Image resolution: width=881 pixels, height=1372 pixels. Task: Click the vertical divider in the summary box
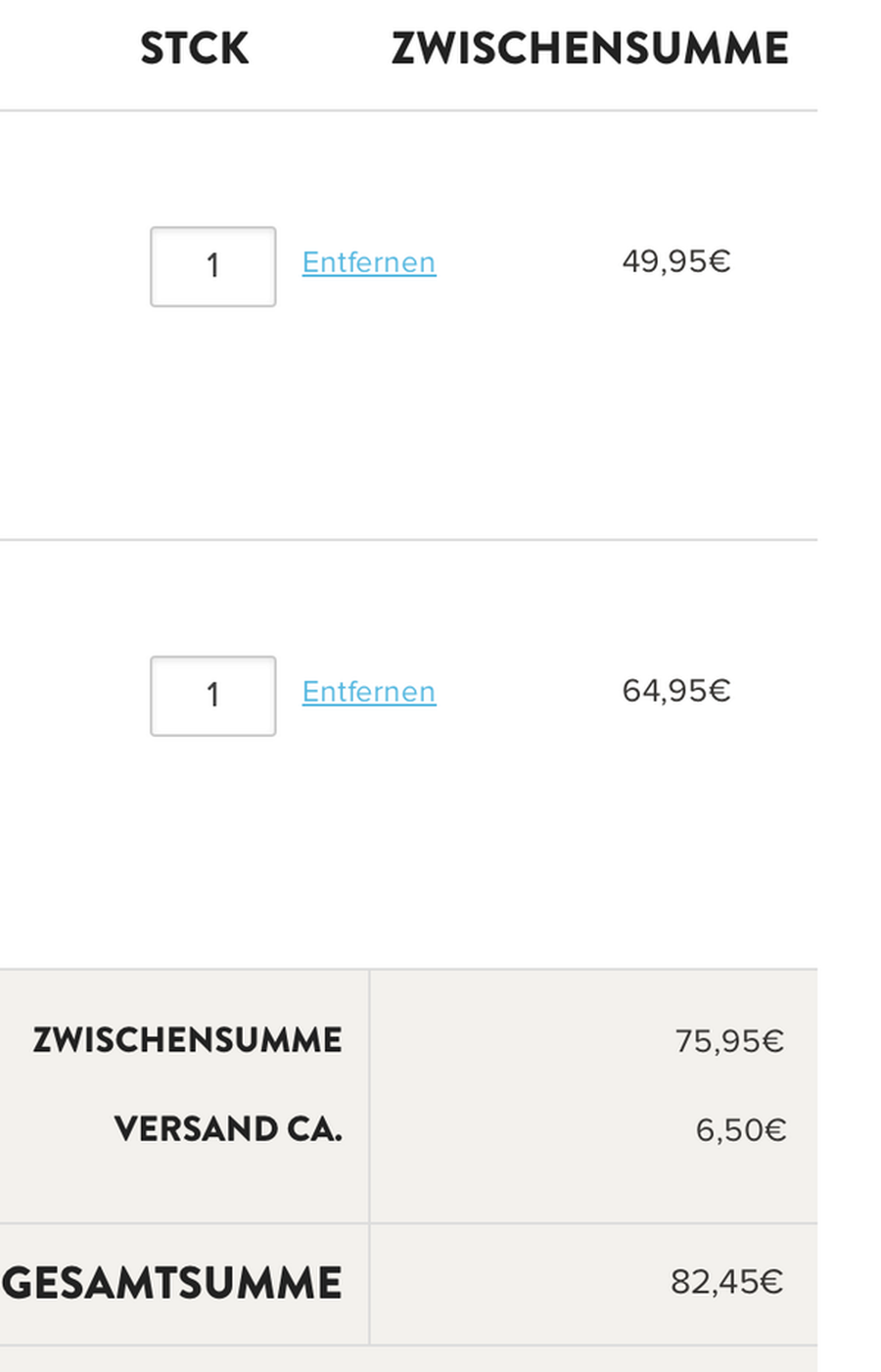click(x=369, y=1096)
